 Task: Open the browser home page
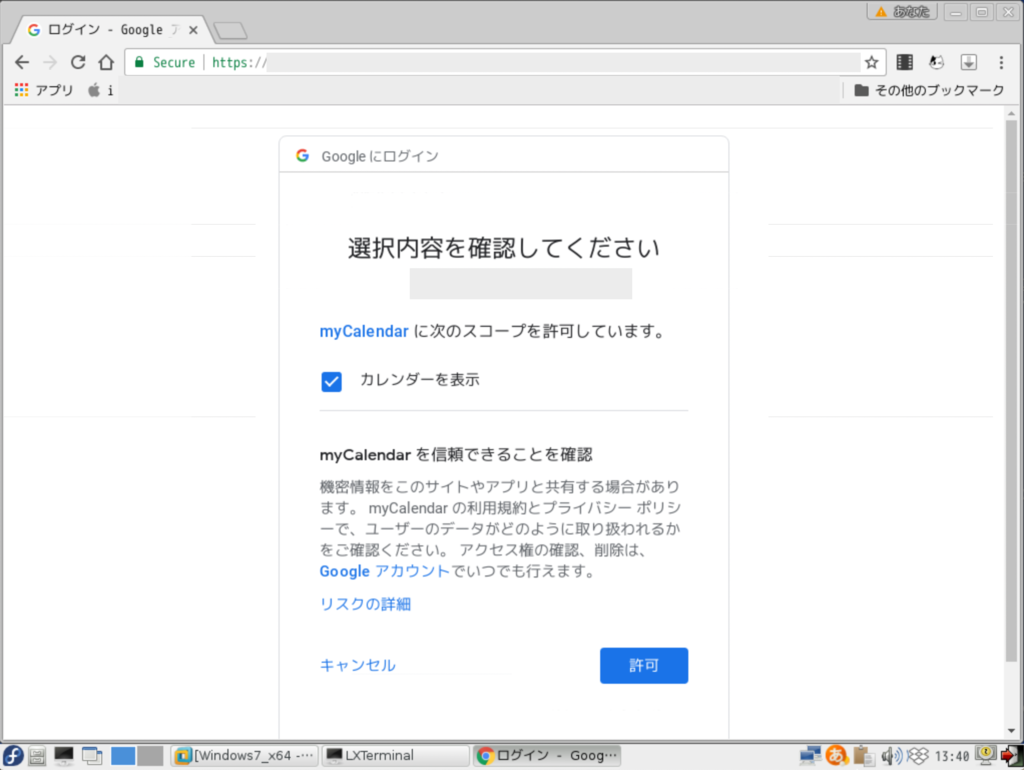106,62
